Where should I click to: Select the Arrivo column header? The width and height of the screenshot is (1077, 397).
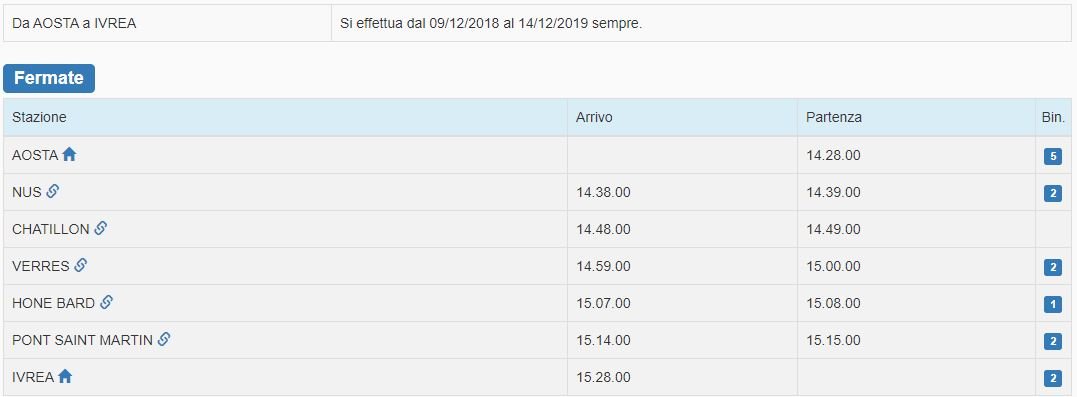coord(594,117)
